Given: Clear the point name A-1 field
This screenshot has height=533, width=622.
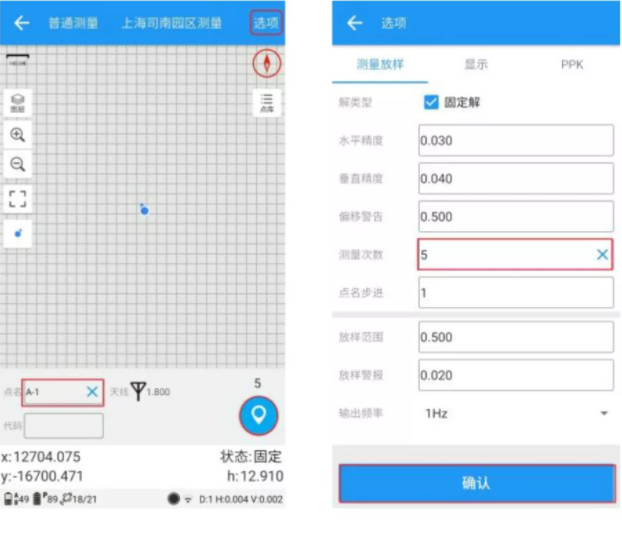Looking at the screenshot, I should (92, 392).
